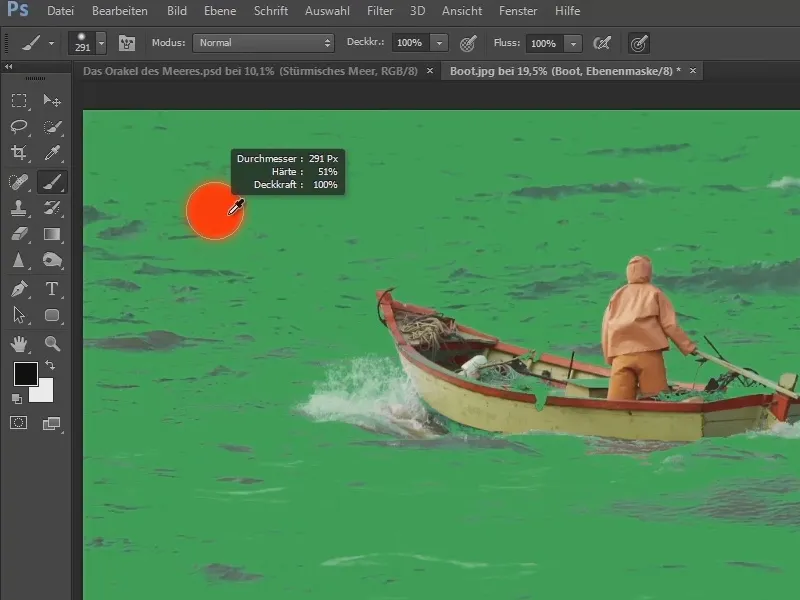Open the Bild menu
This screenshot has width=800, height=600.
(x=177, y=11)
